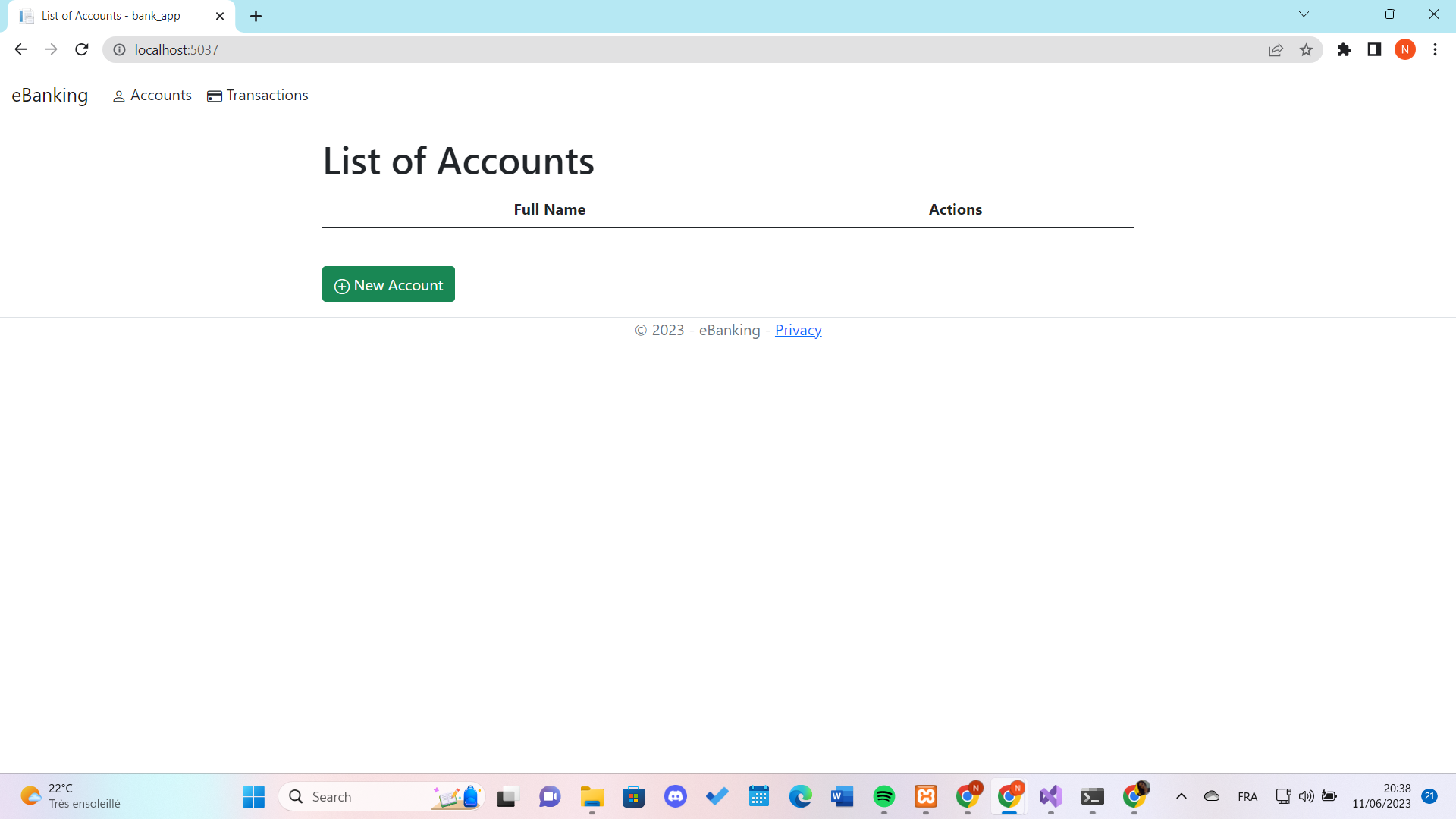
Task: Open the Accounts navigation menu item
Action: pyautogui.click(x=152, y=96)
